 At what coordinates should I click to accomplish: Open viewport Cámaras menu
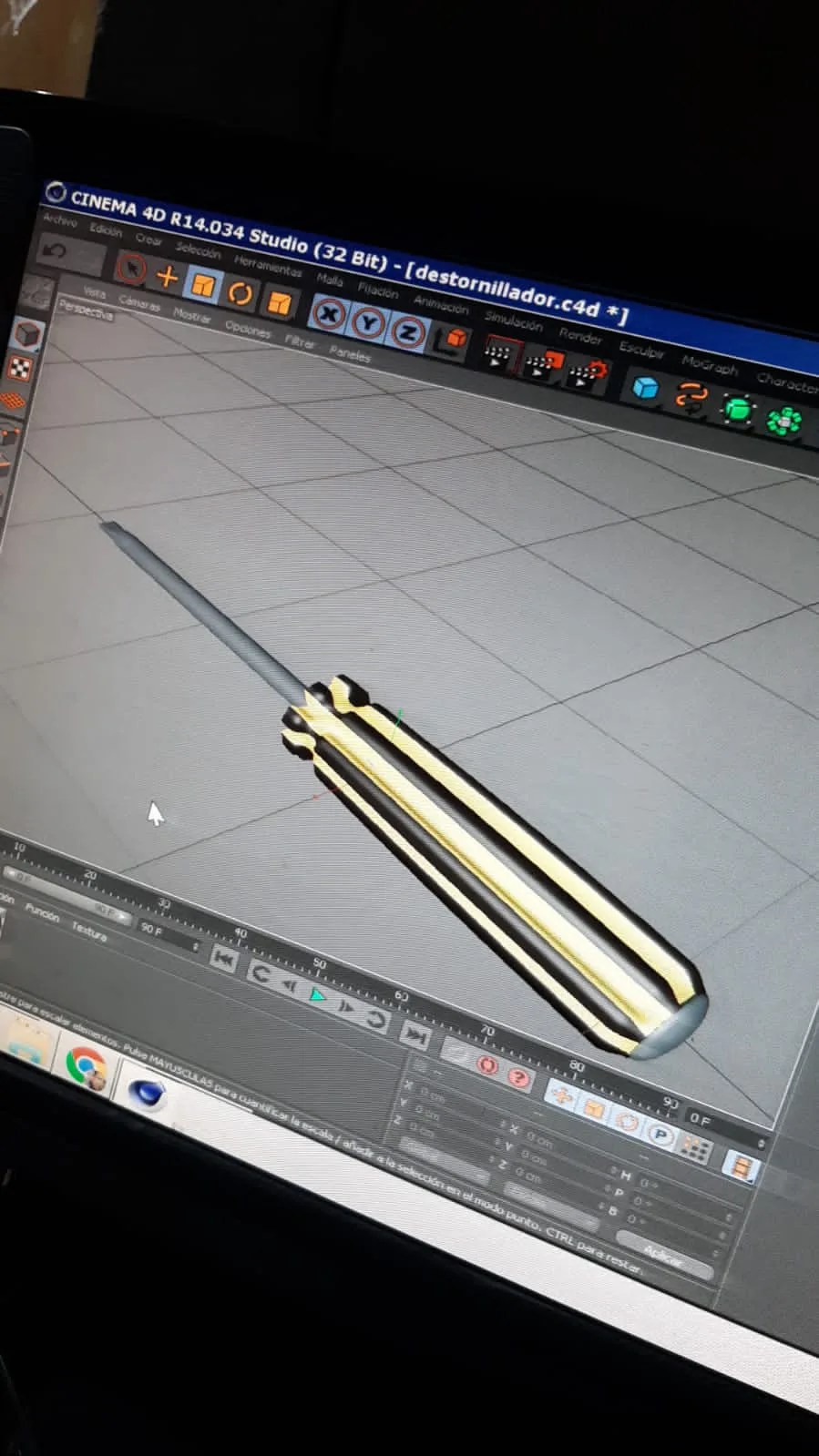tap(138, 303)
